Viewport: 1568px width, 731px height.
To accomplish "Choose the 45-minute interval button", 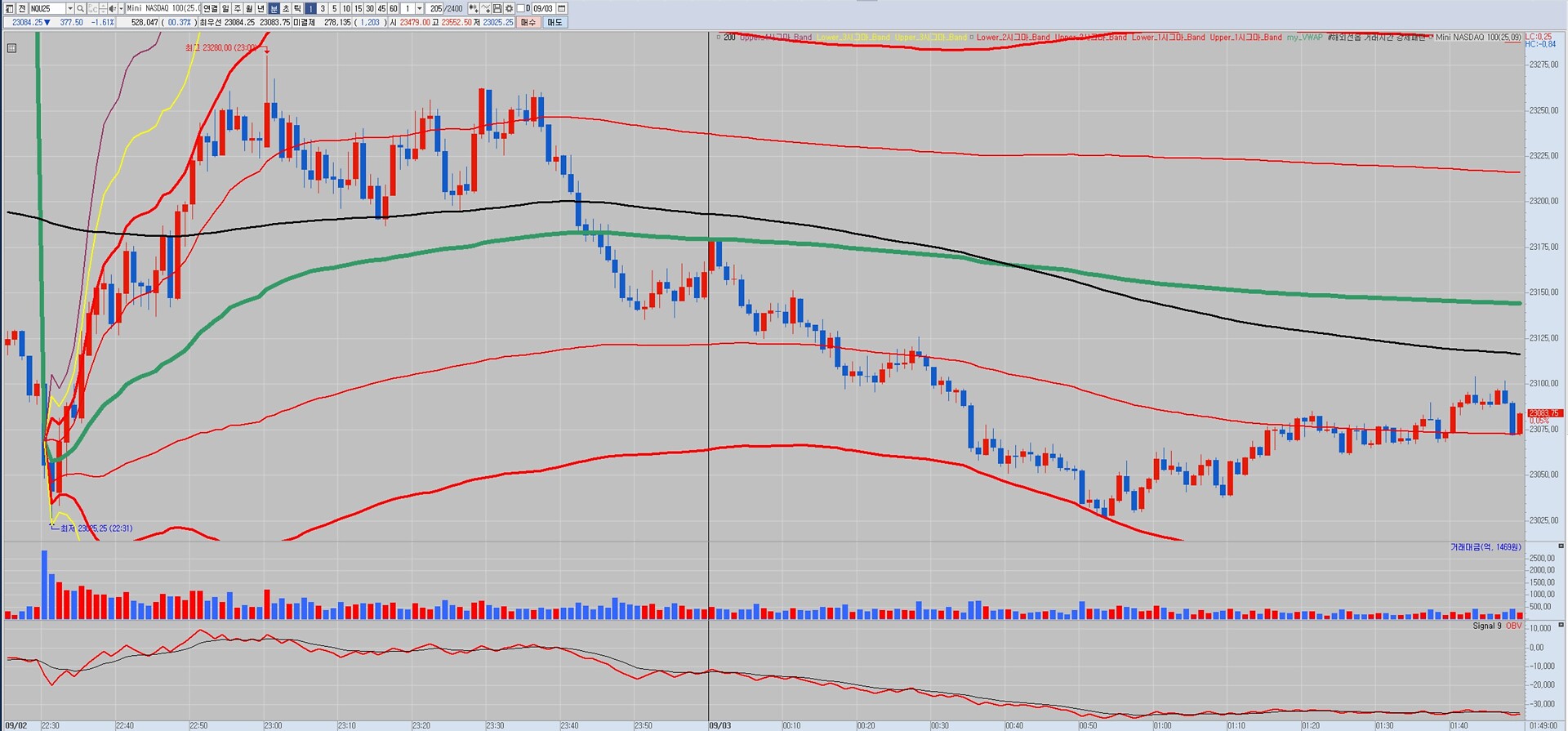I will (x=381, y=8).
